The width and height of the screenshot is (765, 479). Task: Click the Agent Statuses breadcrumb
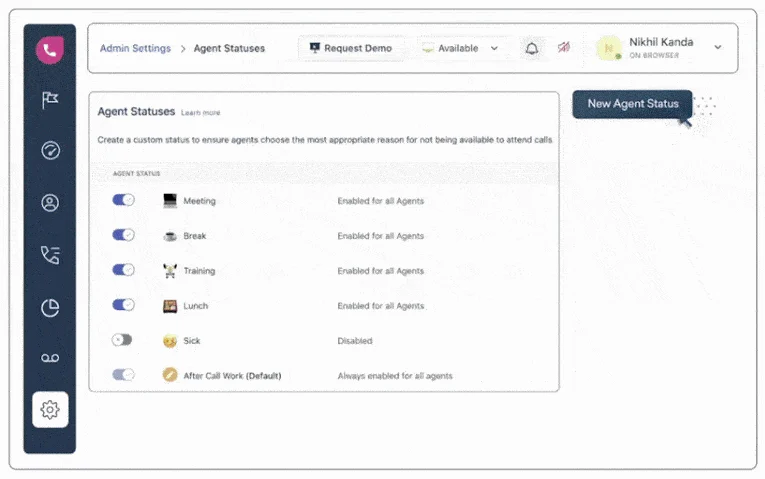(229, 48)
